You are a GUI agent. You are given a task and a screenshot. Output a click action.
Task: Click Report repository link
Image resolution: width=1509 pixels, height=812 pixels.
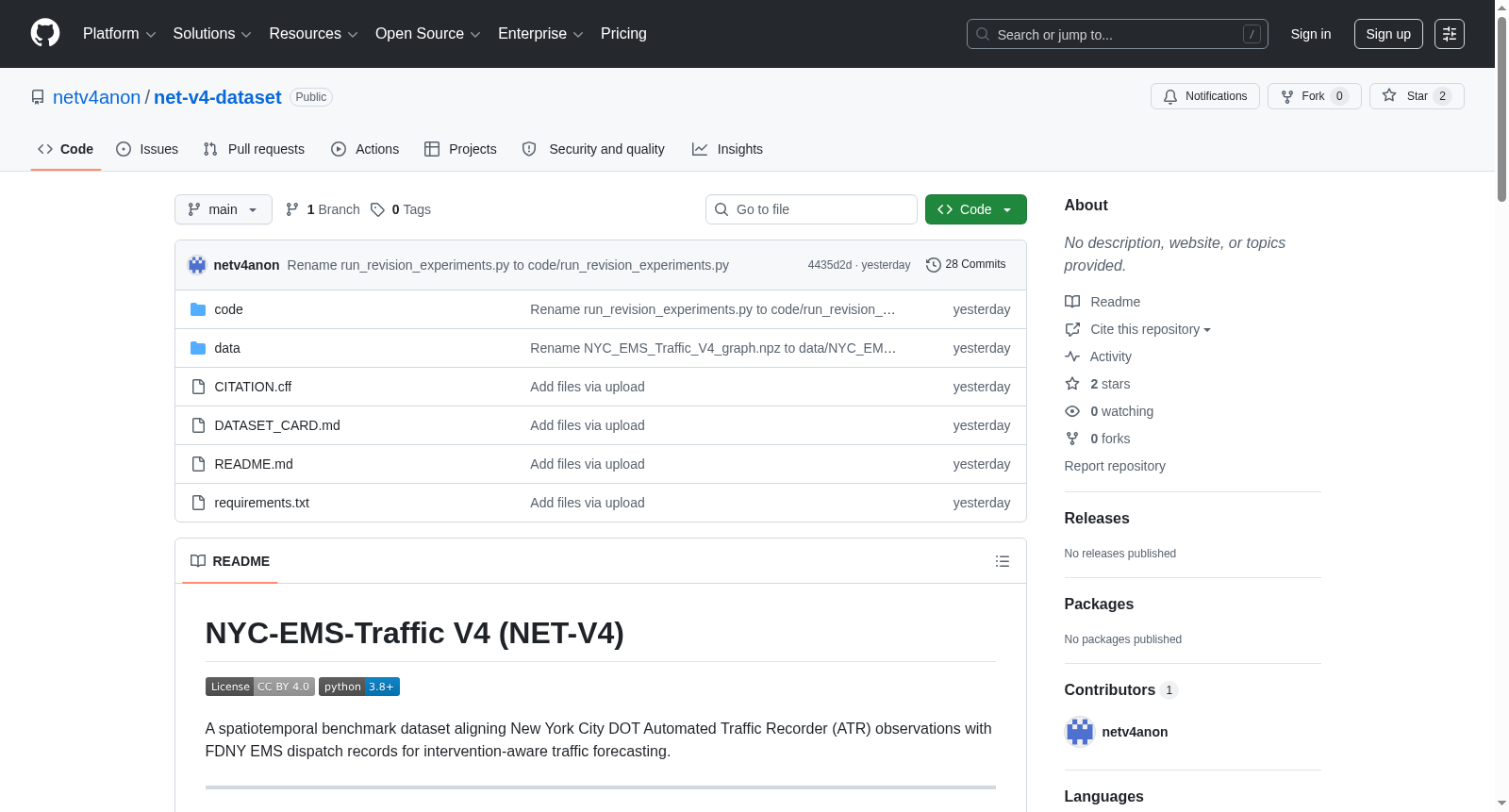(x=1115, y=466)
